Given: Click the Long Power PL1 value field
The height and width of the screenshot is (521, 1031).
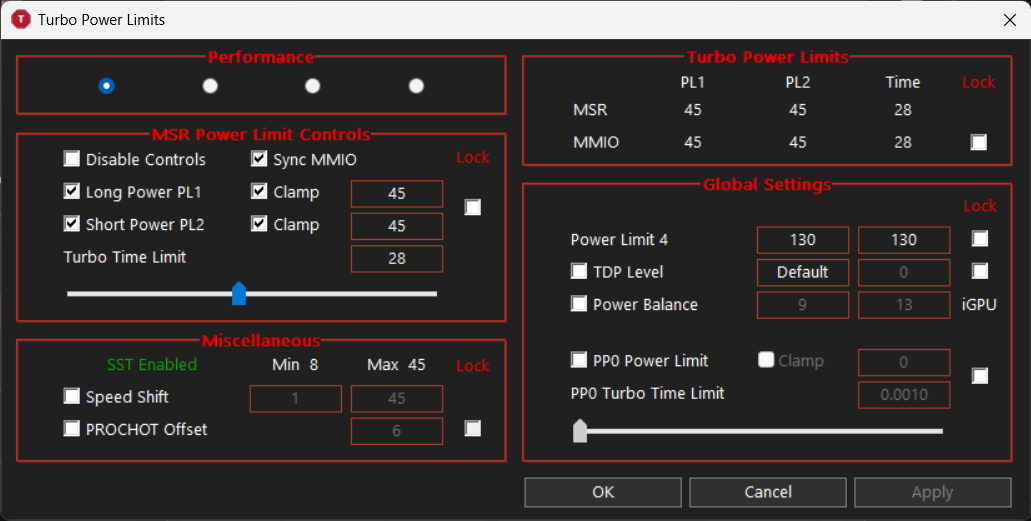Looking at the screenshot, I should 397,193.
